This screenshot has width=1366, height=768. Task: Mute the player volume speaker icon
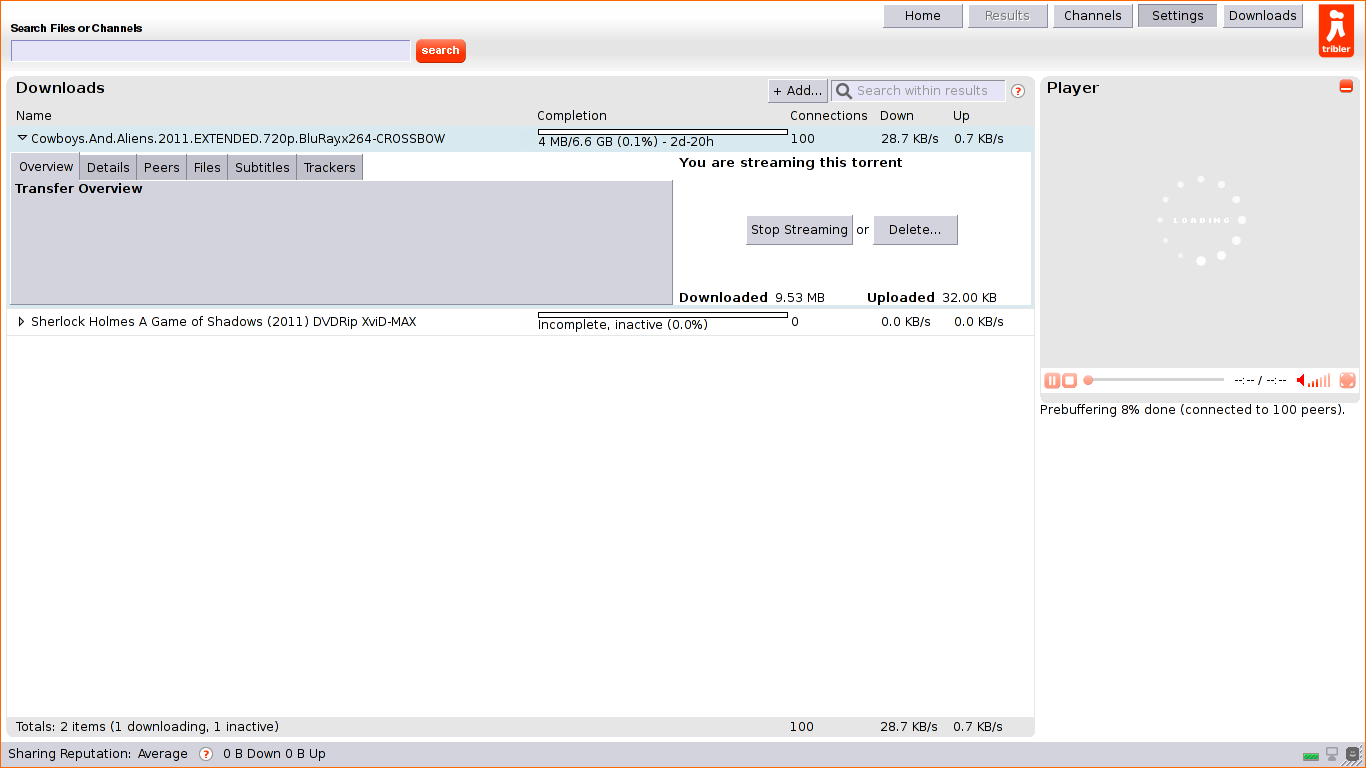click(x=1301, y=380)
